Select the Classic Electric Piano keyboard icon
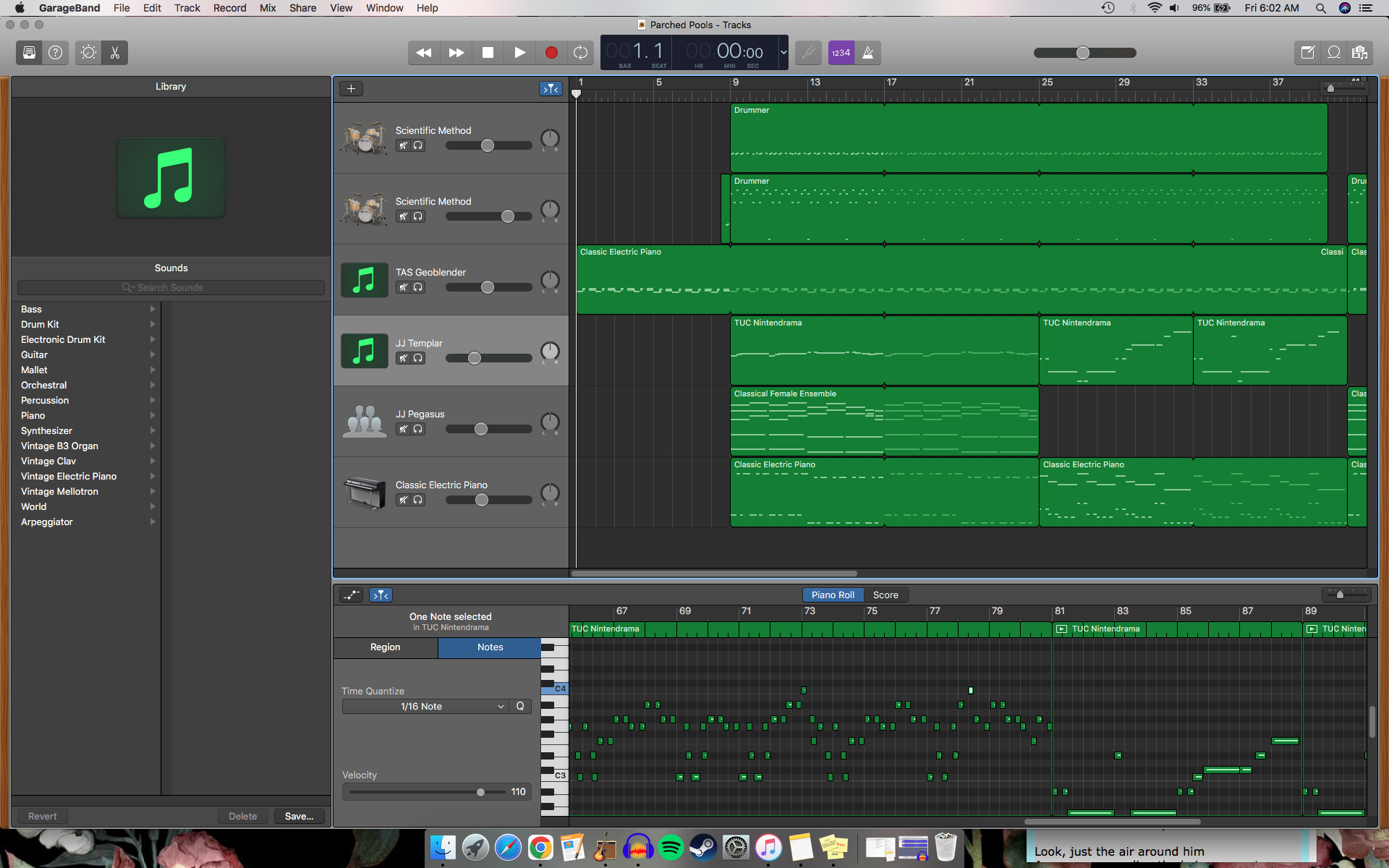Image resolution: width=1389 pixels, height=868 pixels. coord(364,493)
